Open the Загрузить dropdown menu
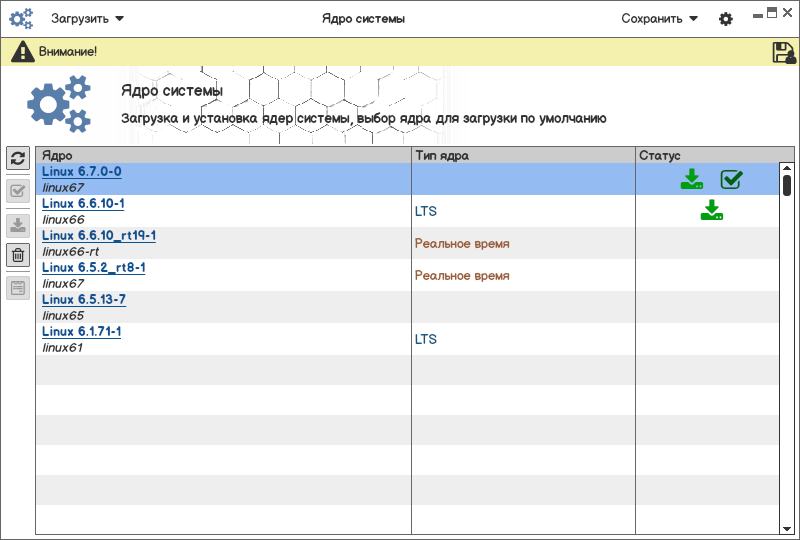800x540 pixels. 88,19
